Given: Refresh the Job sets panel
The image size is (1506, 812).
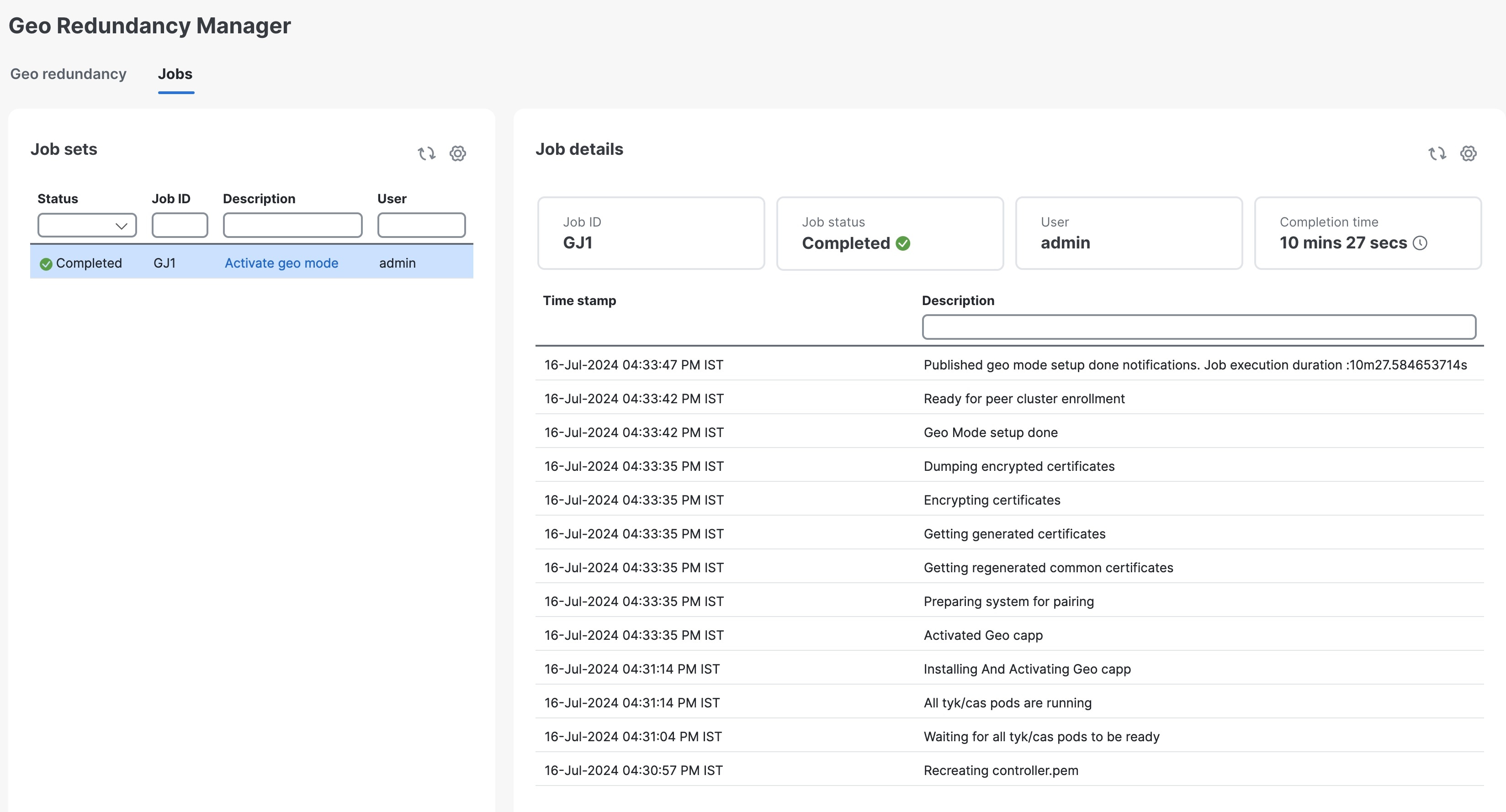Looking at the screenshot, I should coord(426,153).
